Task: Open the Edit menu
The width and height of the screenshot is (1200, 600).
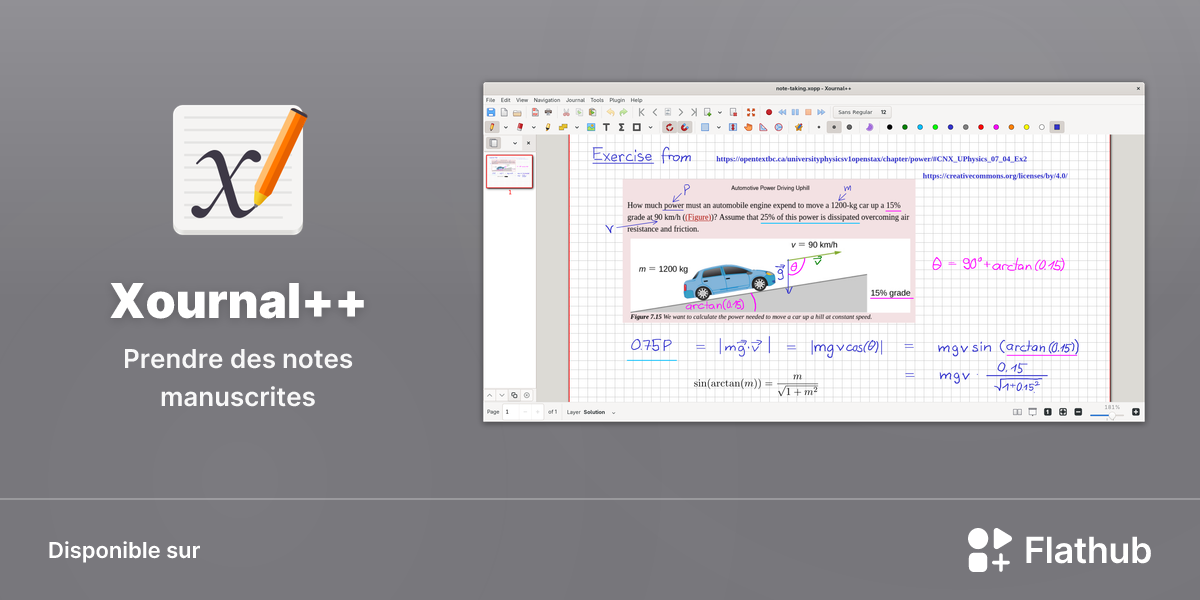Action: click(505, 100)
